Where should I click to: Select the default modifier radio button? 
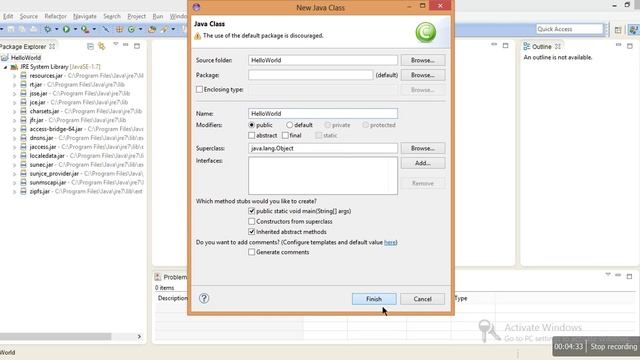289,125
